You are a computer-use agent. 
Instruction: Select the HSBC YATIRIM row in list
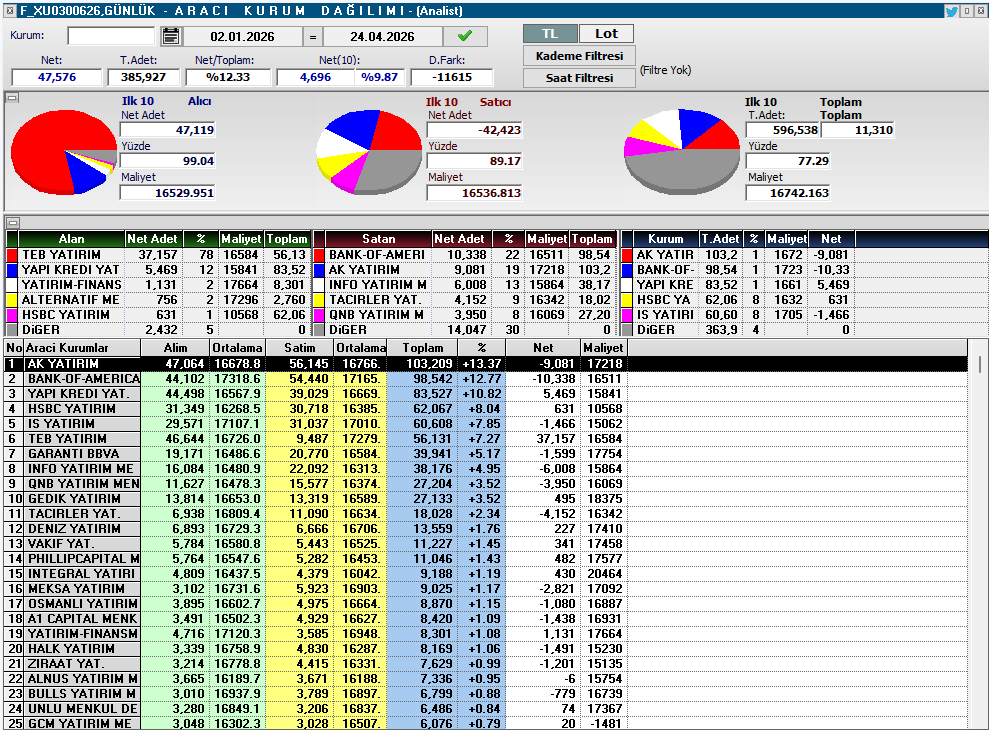pos(486,409)
